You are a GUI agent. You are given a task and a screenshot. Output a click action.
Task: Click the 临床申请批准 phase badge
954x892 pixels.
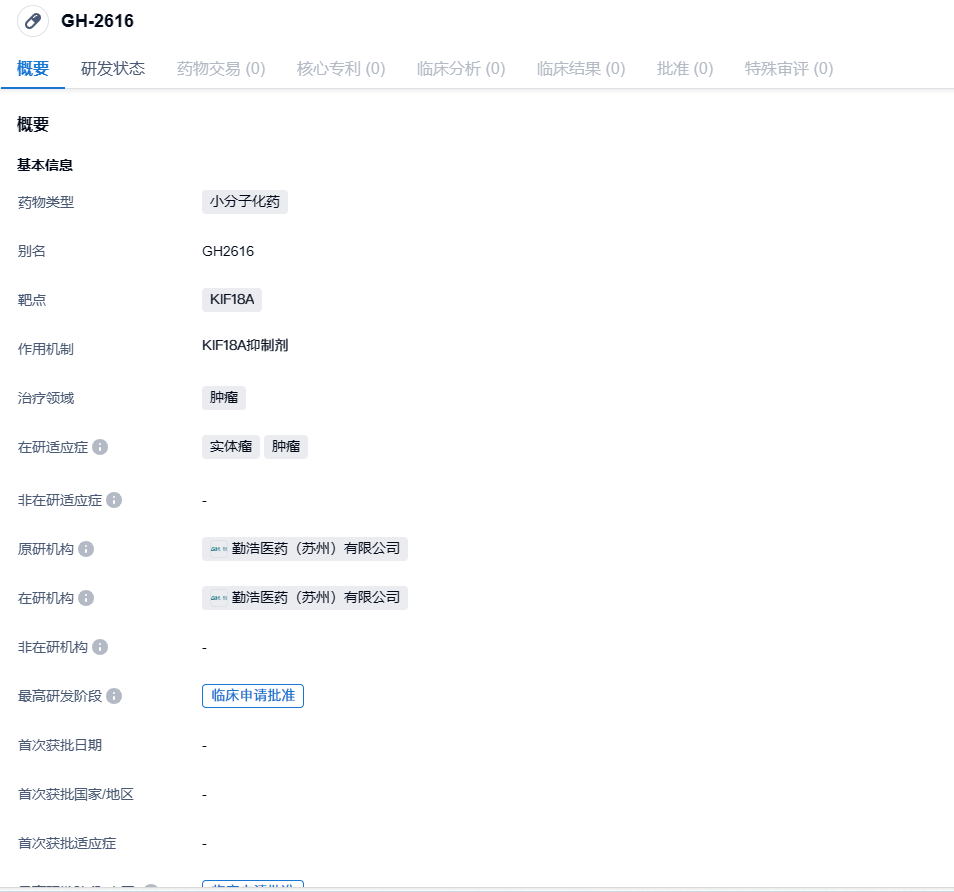tap(253, 695)
